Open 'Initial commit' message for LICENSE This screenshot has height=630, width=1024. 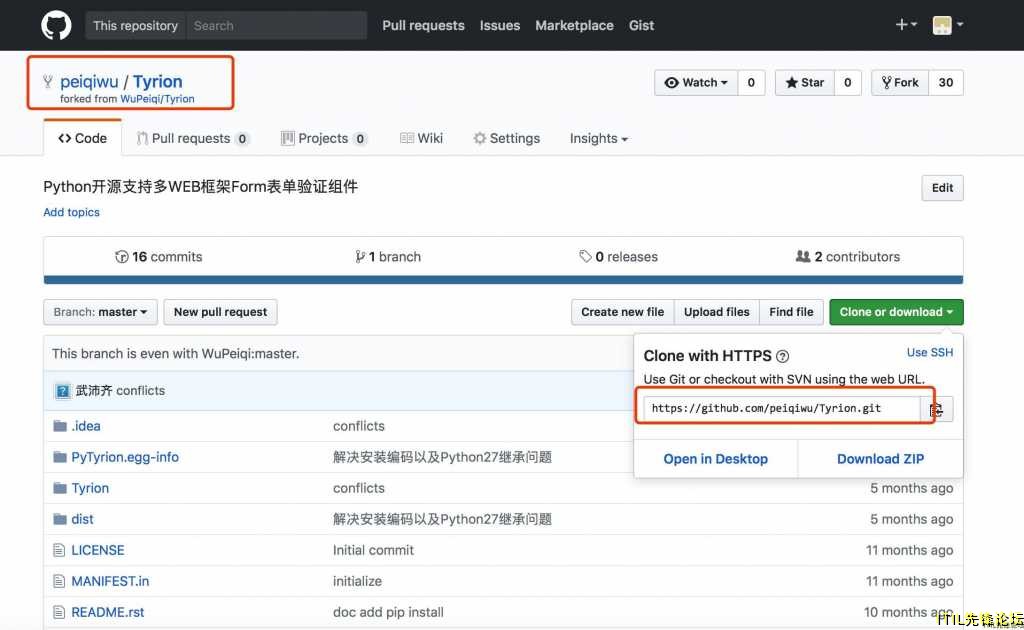coord(374,550)
